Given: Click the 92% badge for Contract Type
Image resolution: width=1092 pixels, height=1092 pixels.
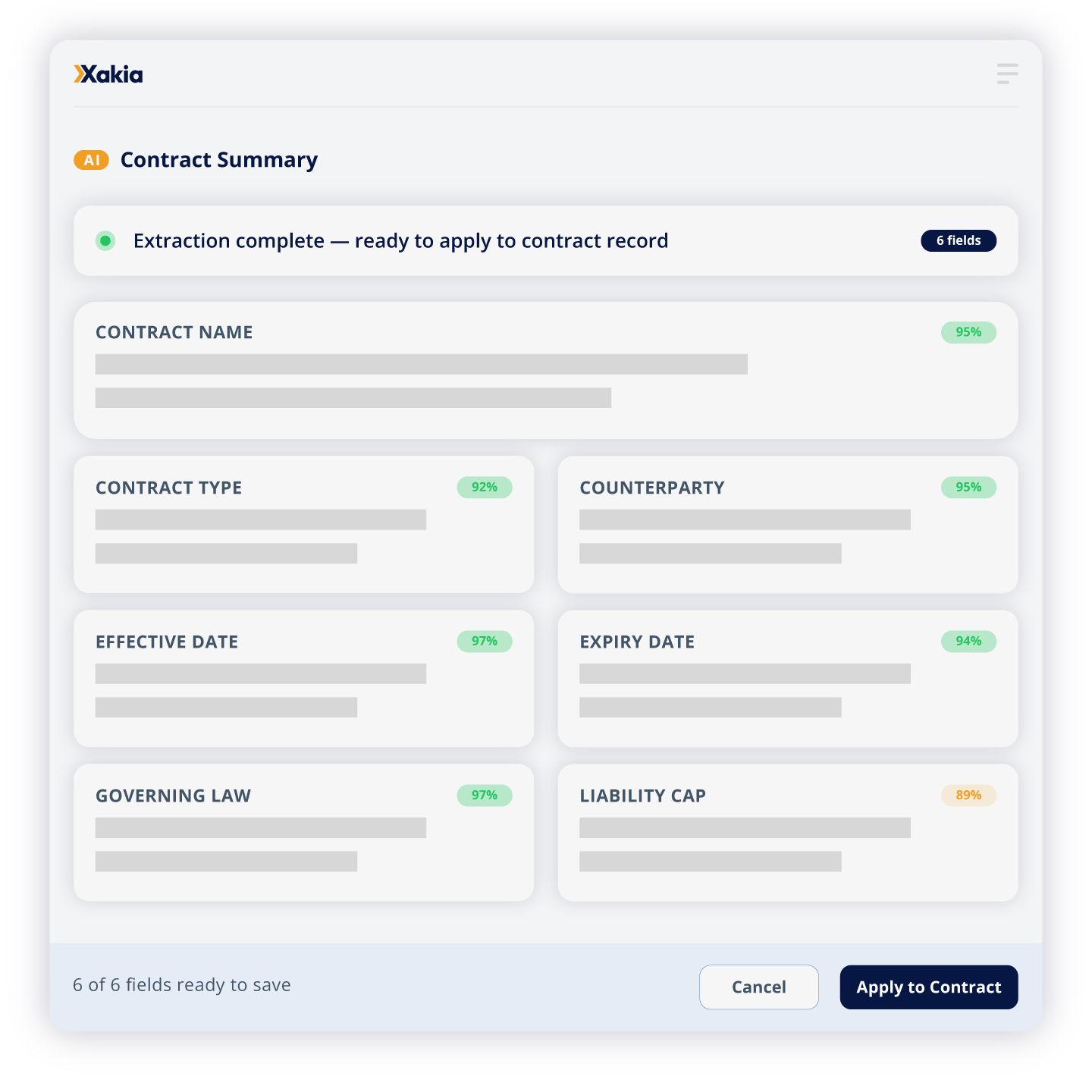Looking at the screenshot, I should [x=484, y=488].
